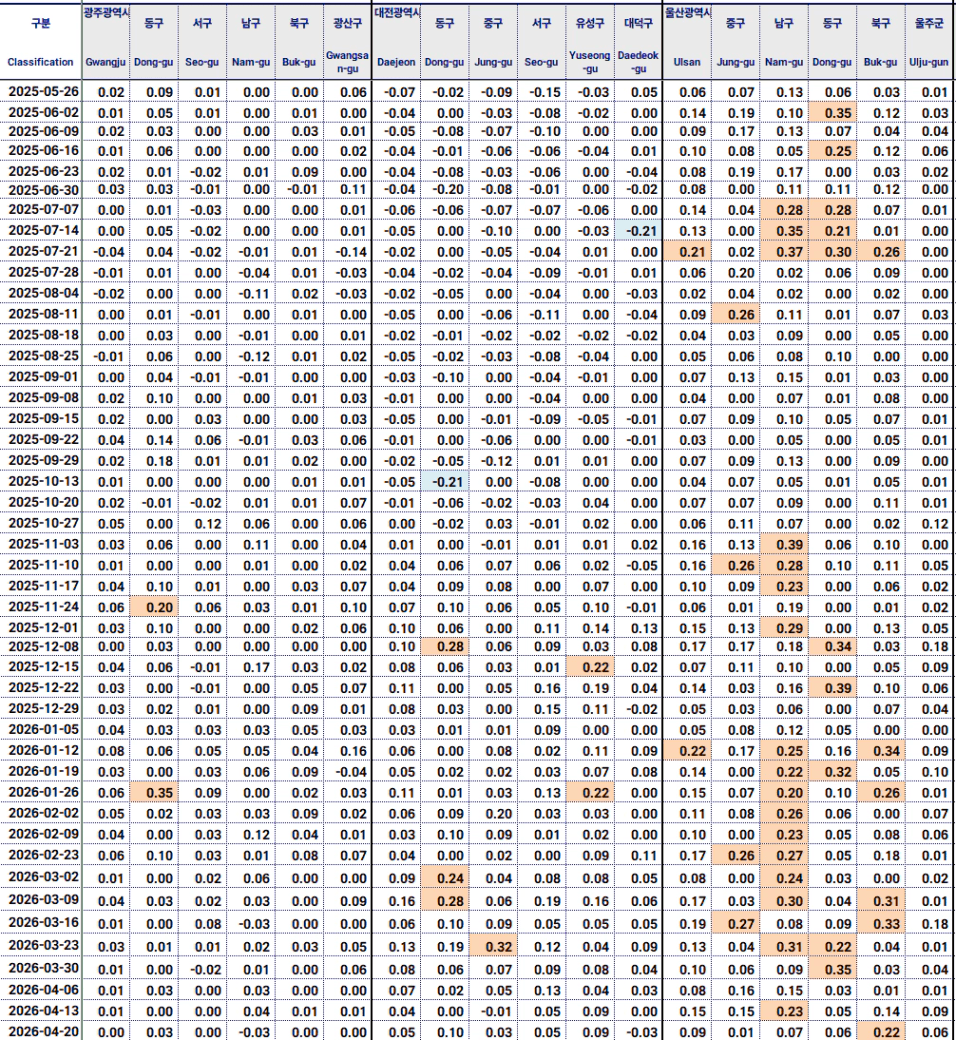The image size is (956, 1040).
Task: Select the 2025-06-30 date cell
Action: click(43, 190)
